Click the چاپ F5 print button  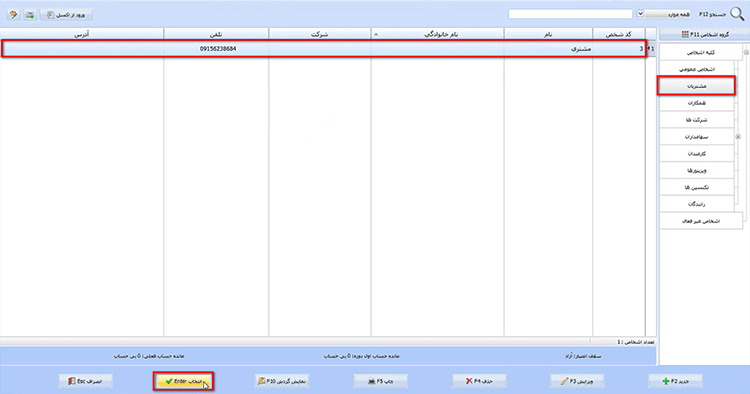point(380,381)
